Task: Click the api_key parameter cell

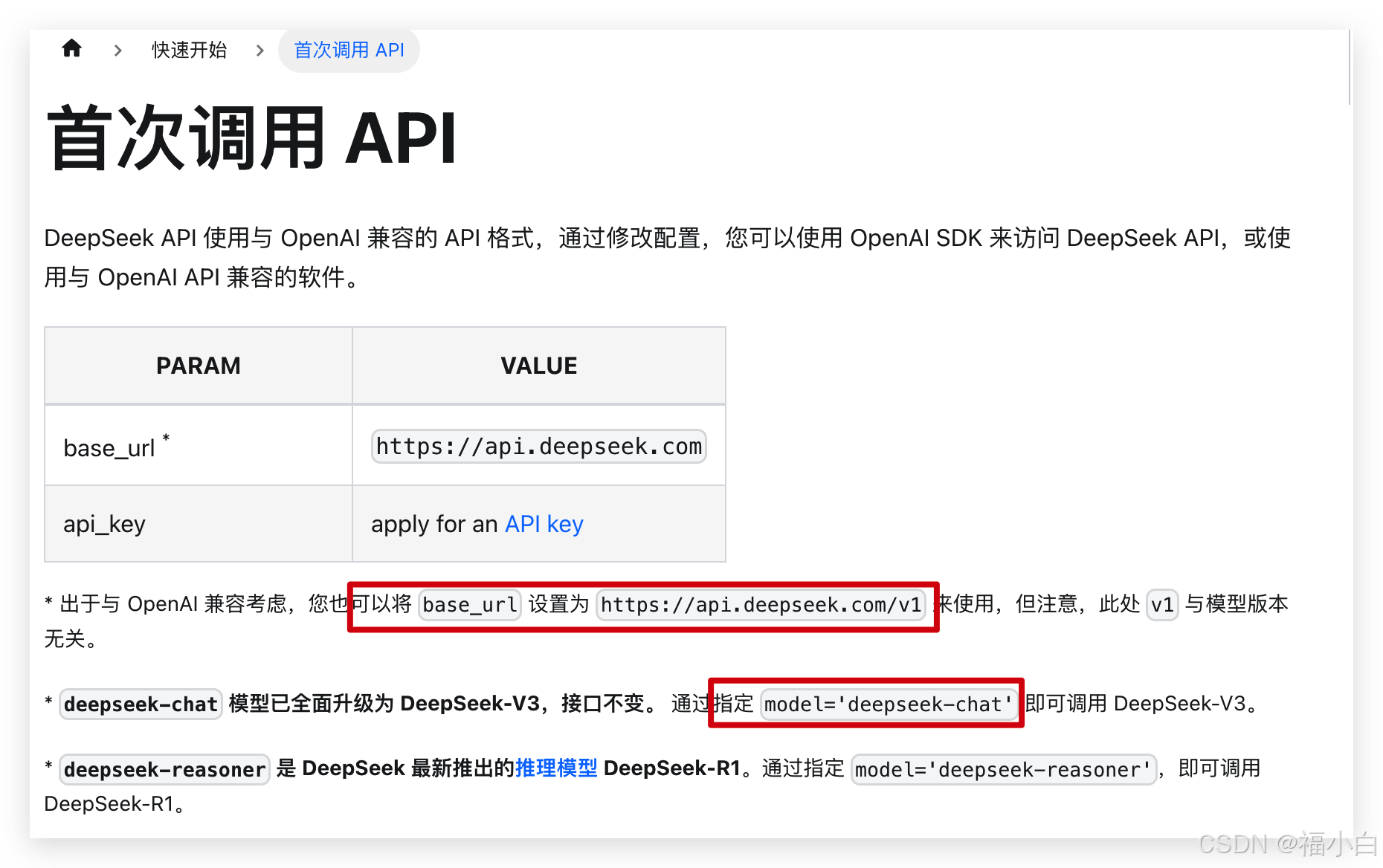Action: (x=199, y=524)
